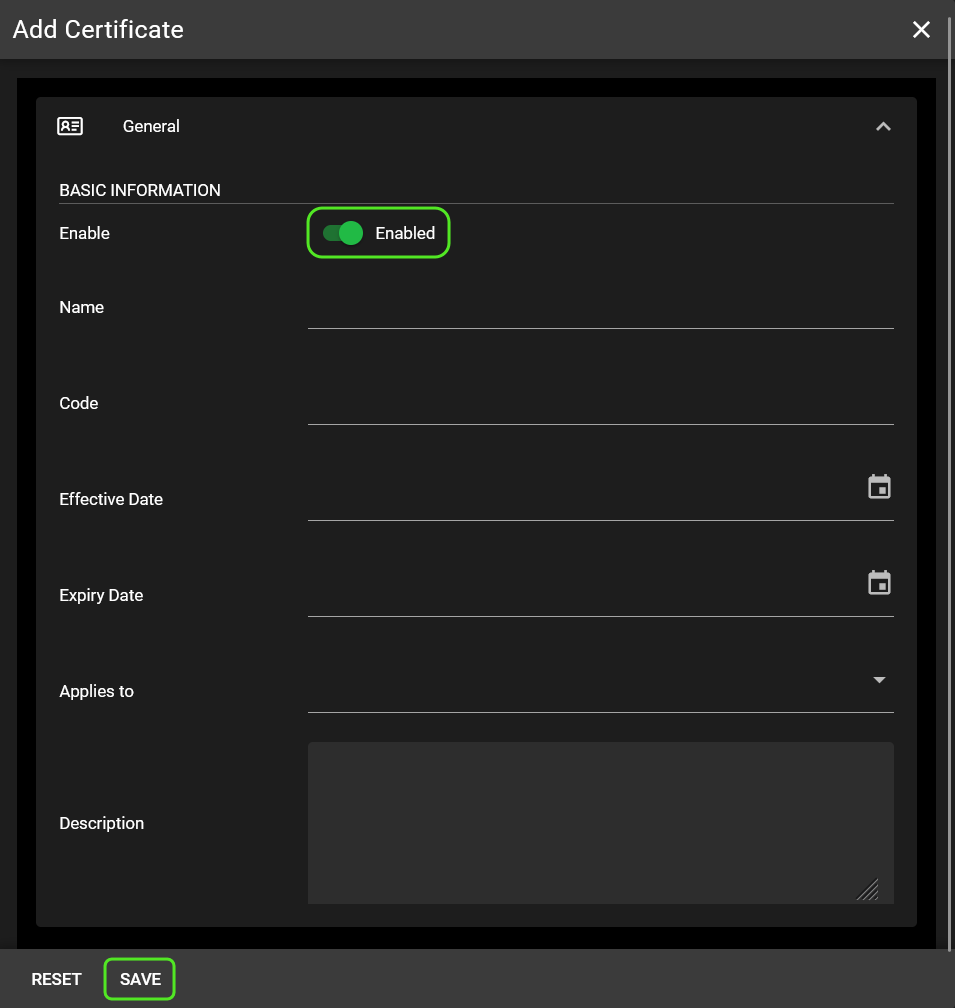Click inside the Description text area
955x1008 pixels.
[600, 823]
